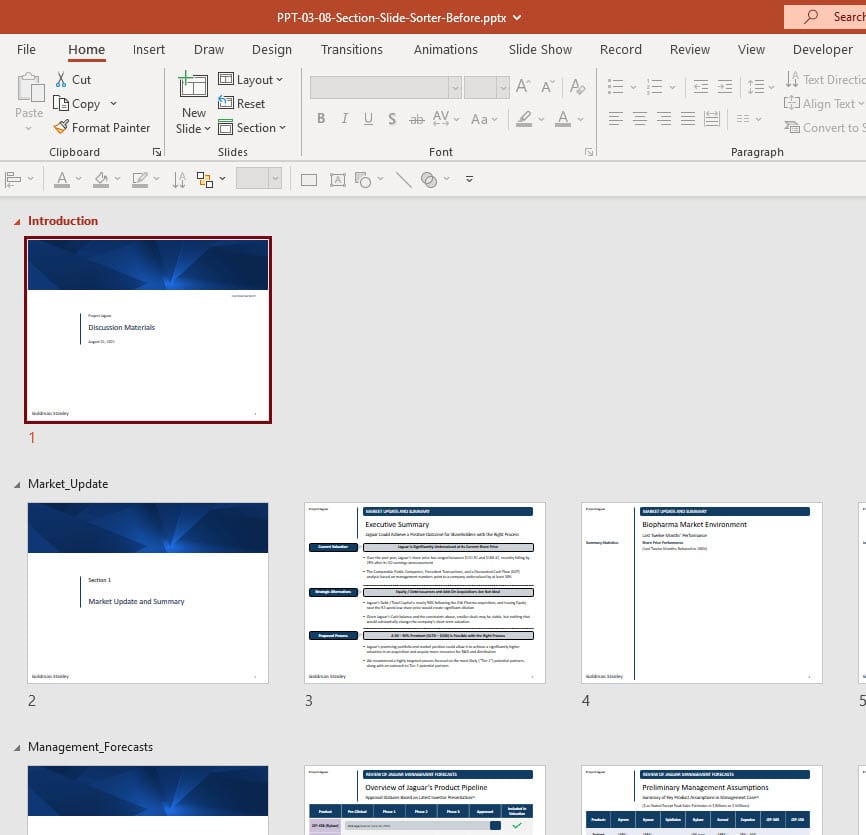Click the Introduction section header
This screenshot has width=866, height=835.
coord(63,221)
